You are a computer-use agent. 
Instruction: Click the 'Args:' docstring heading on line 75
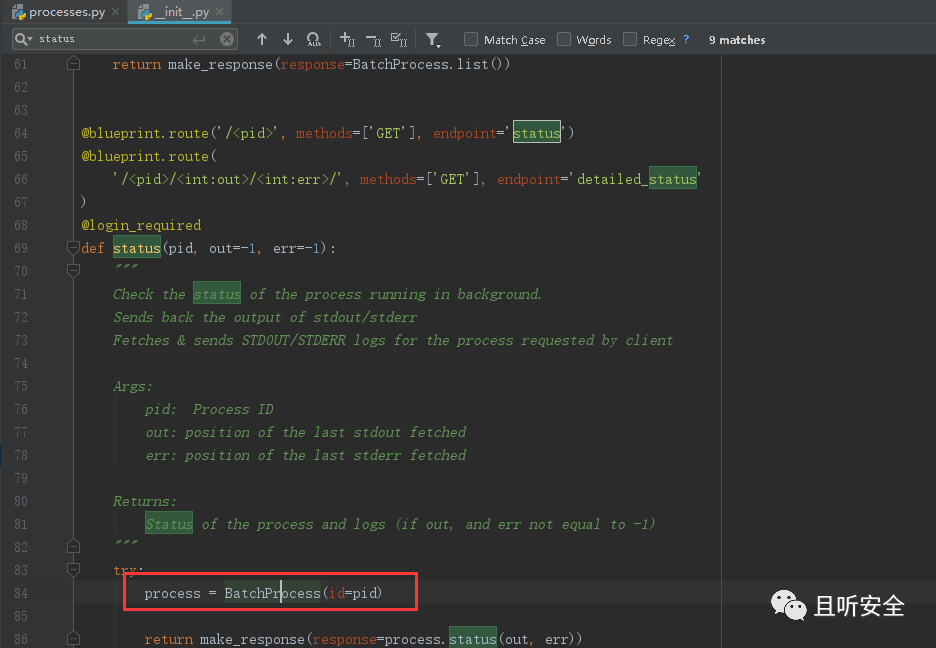pyautogui.click(x=133, y=386)
